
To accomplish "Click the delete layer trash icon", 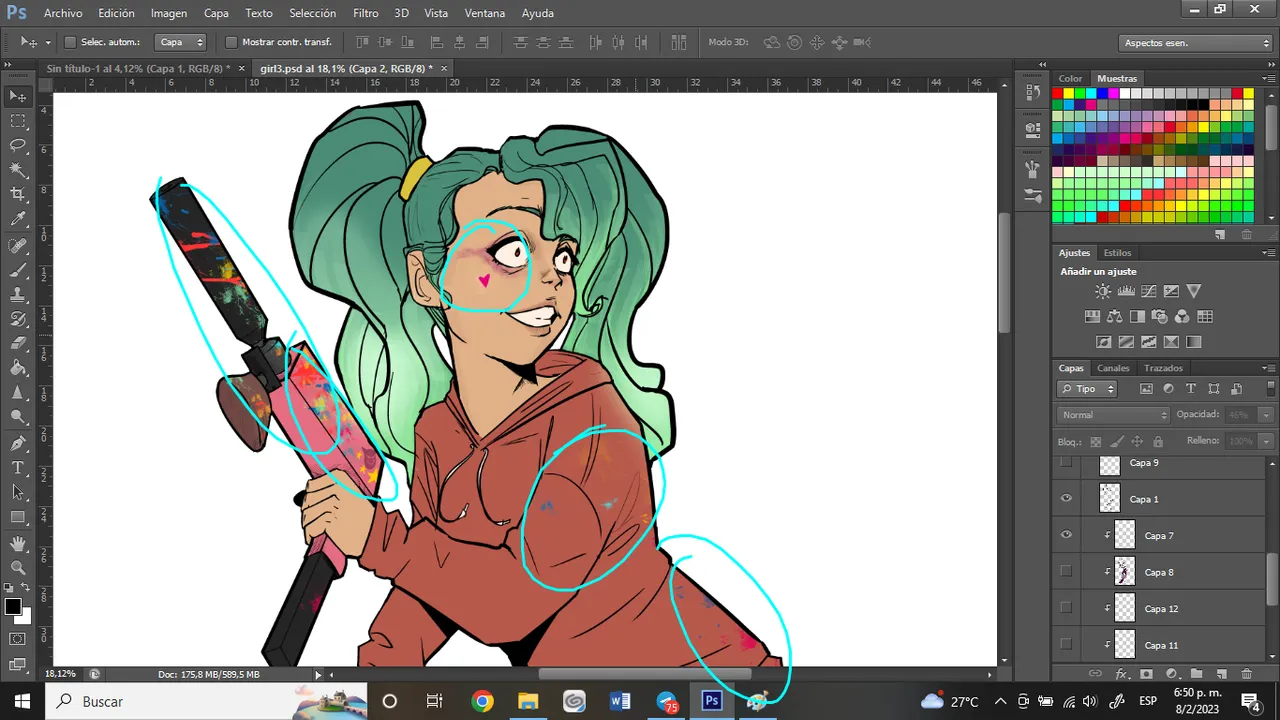I will 1246,674.
